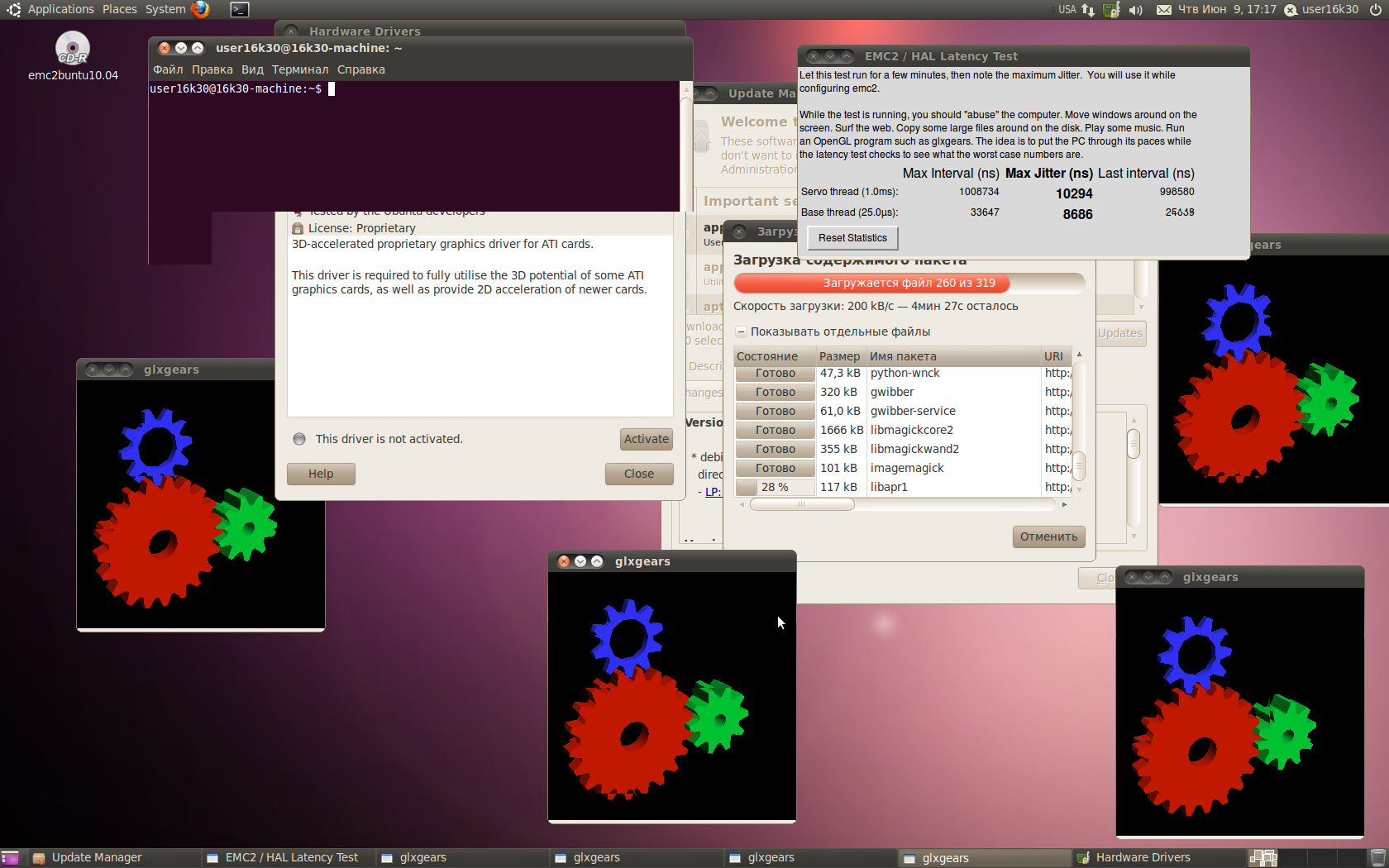
Task: Open the System menu
Action: 165,9
